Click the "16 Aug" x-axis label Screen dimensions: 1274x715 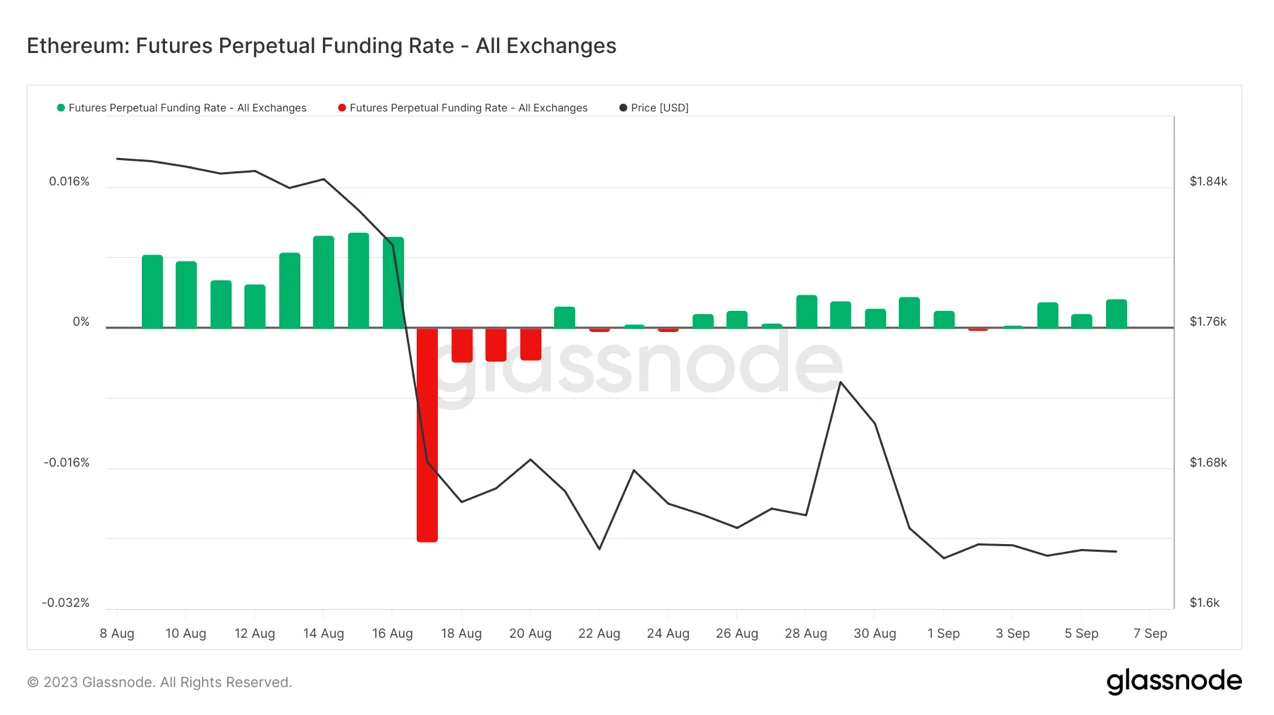pos(392,633)
